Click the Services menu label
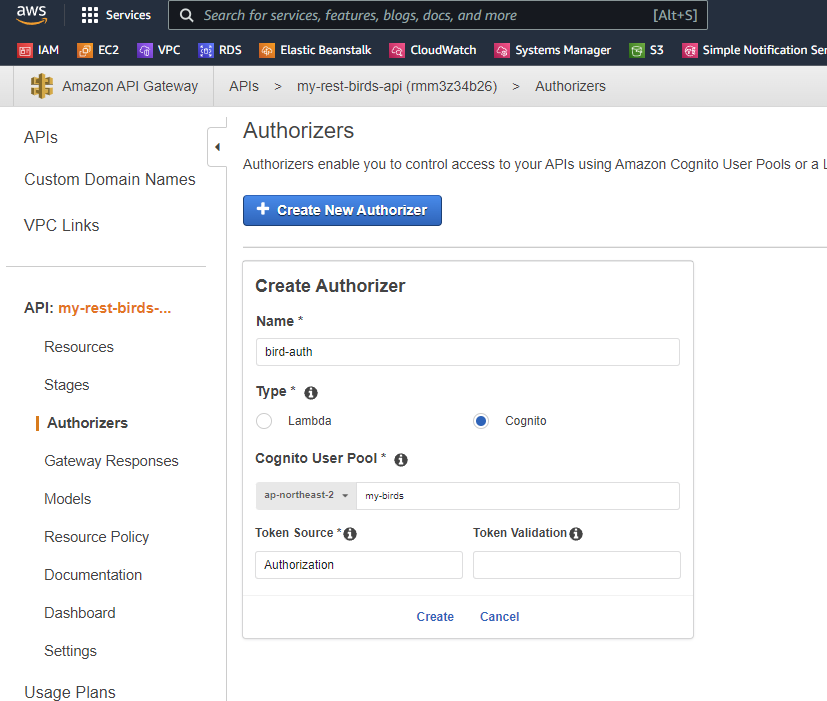 coord(128,15)
